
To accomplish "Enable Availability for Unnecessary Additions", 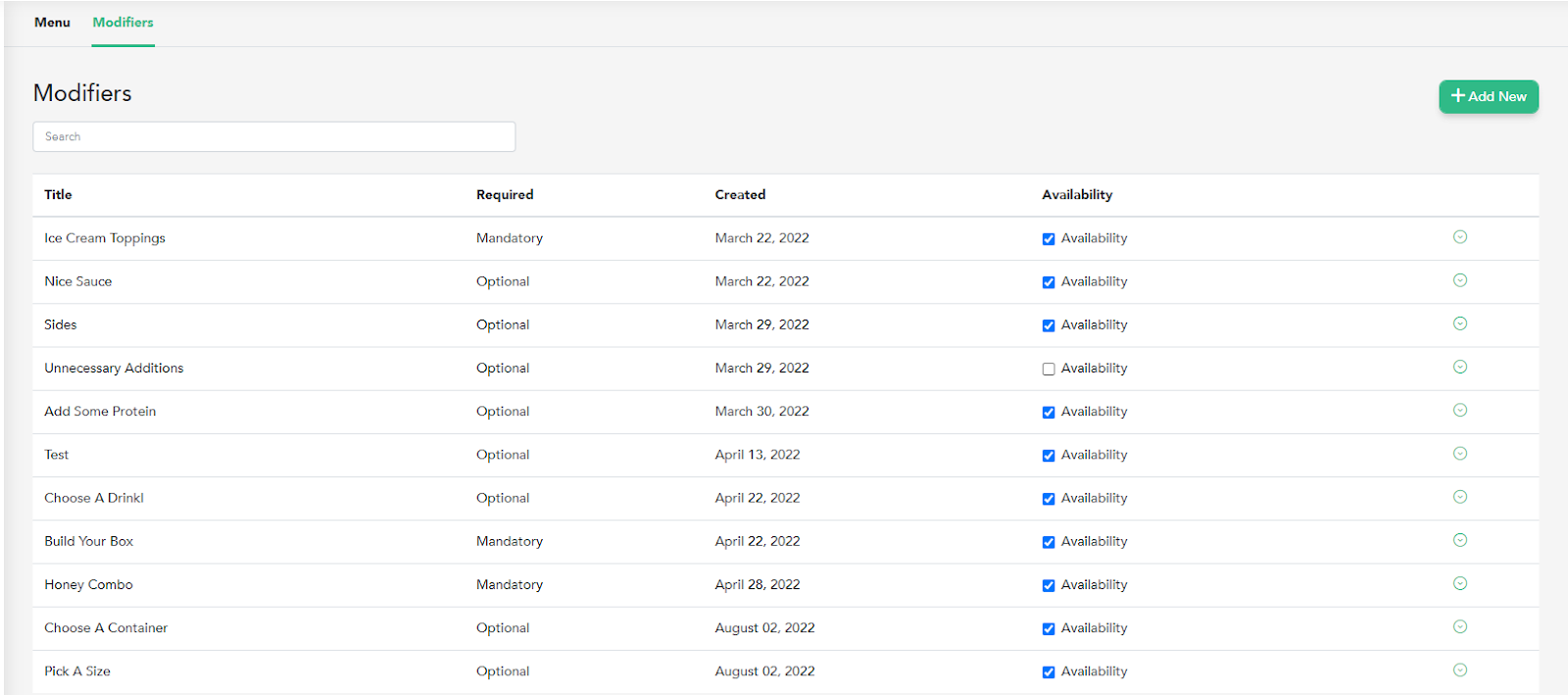I will (x=1049, y=370).
